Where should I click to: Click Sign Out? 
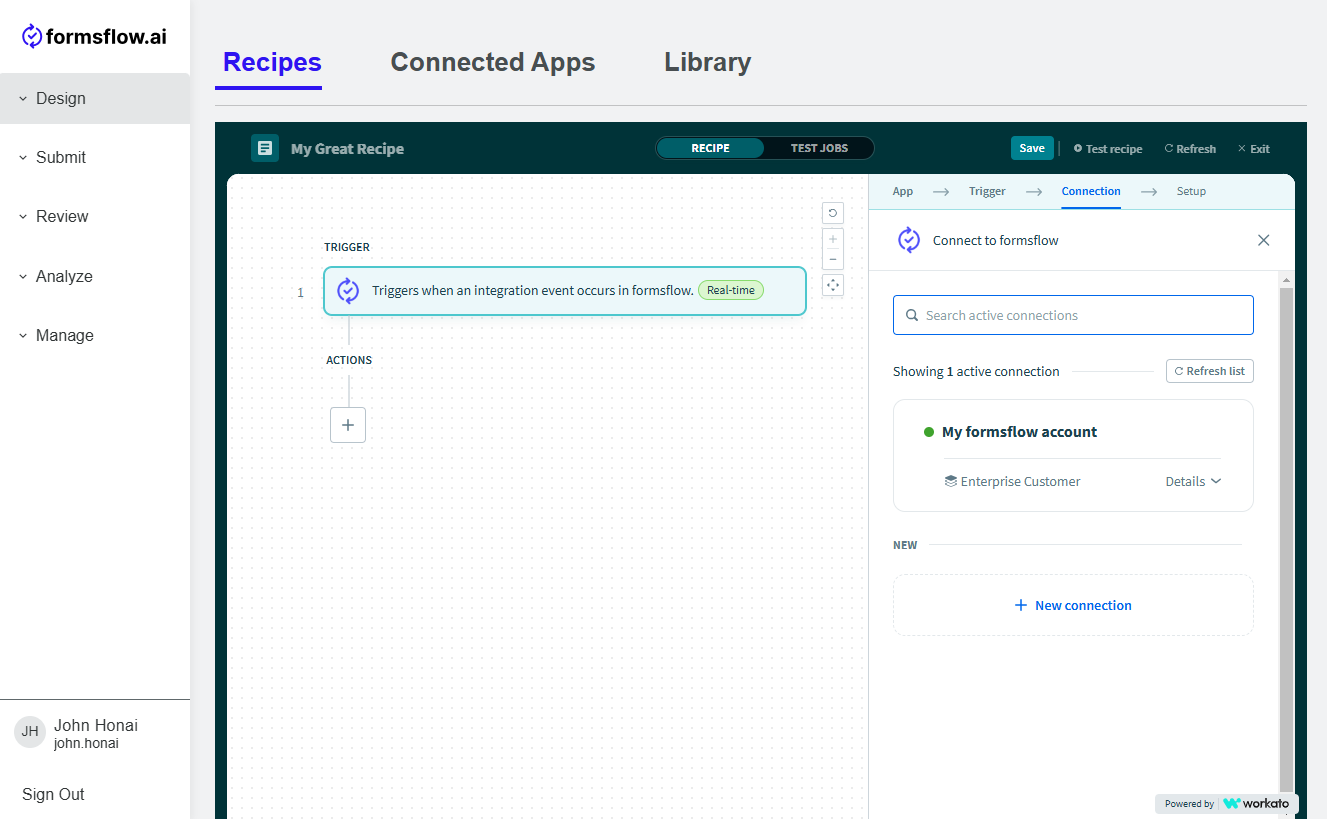tap(53, 794)
